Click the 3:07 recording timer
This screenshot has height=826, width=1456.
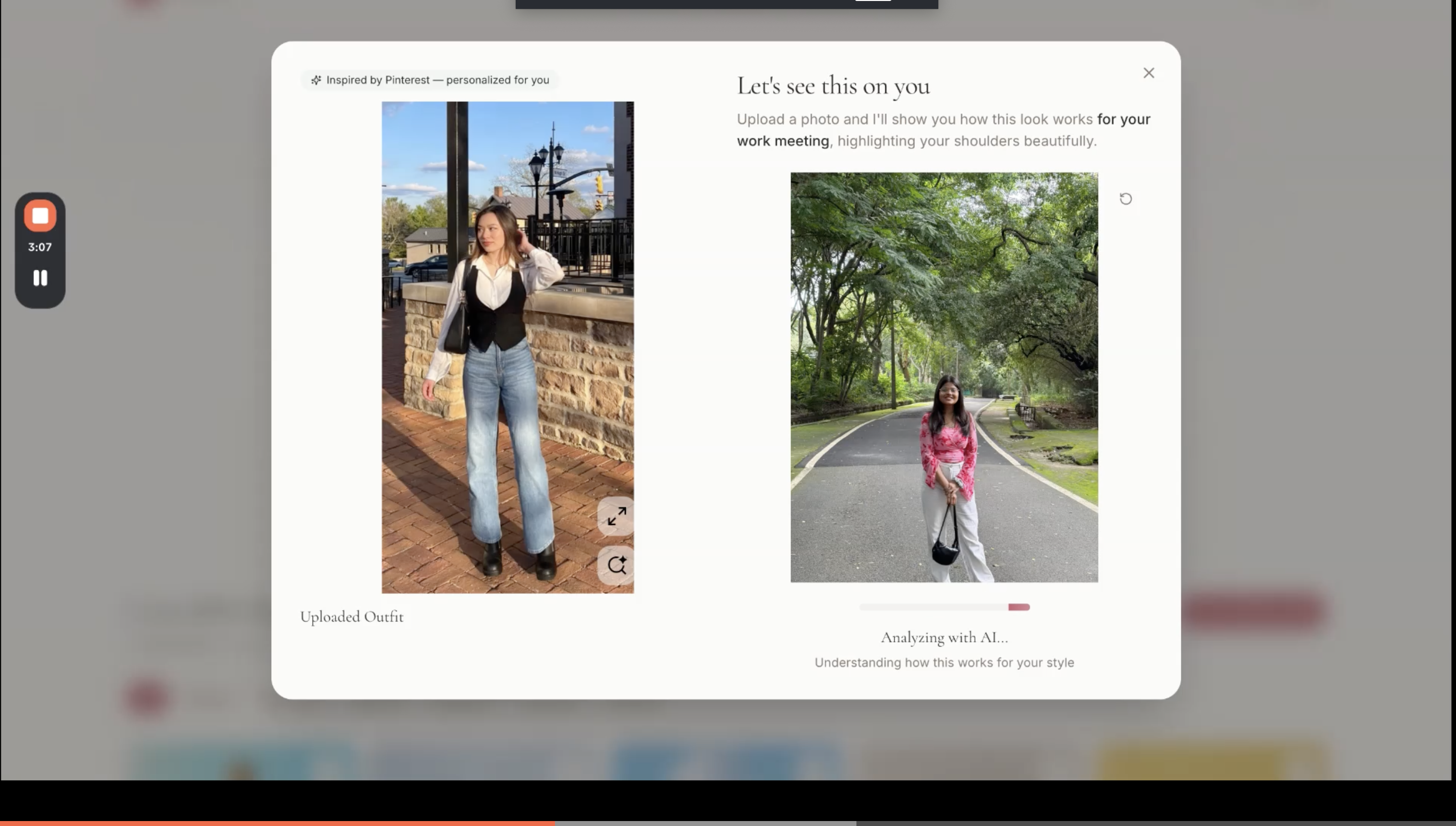[x=40, y=247]
